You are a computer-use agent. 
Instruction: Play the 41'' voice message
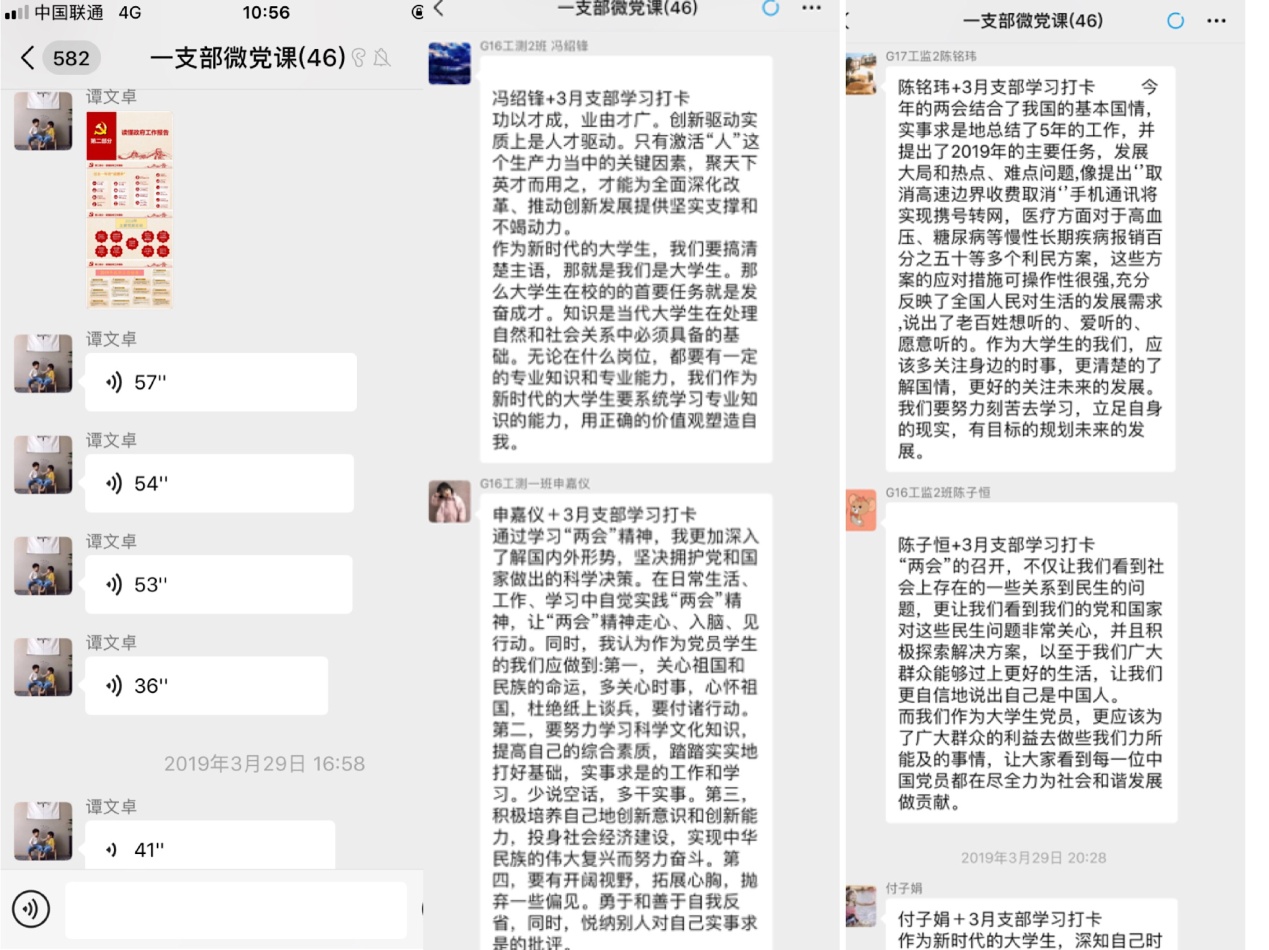209,848
